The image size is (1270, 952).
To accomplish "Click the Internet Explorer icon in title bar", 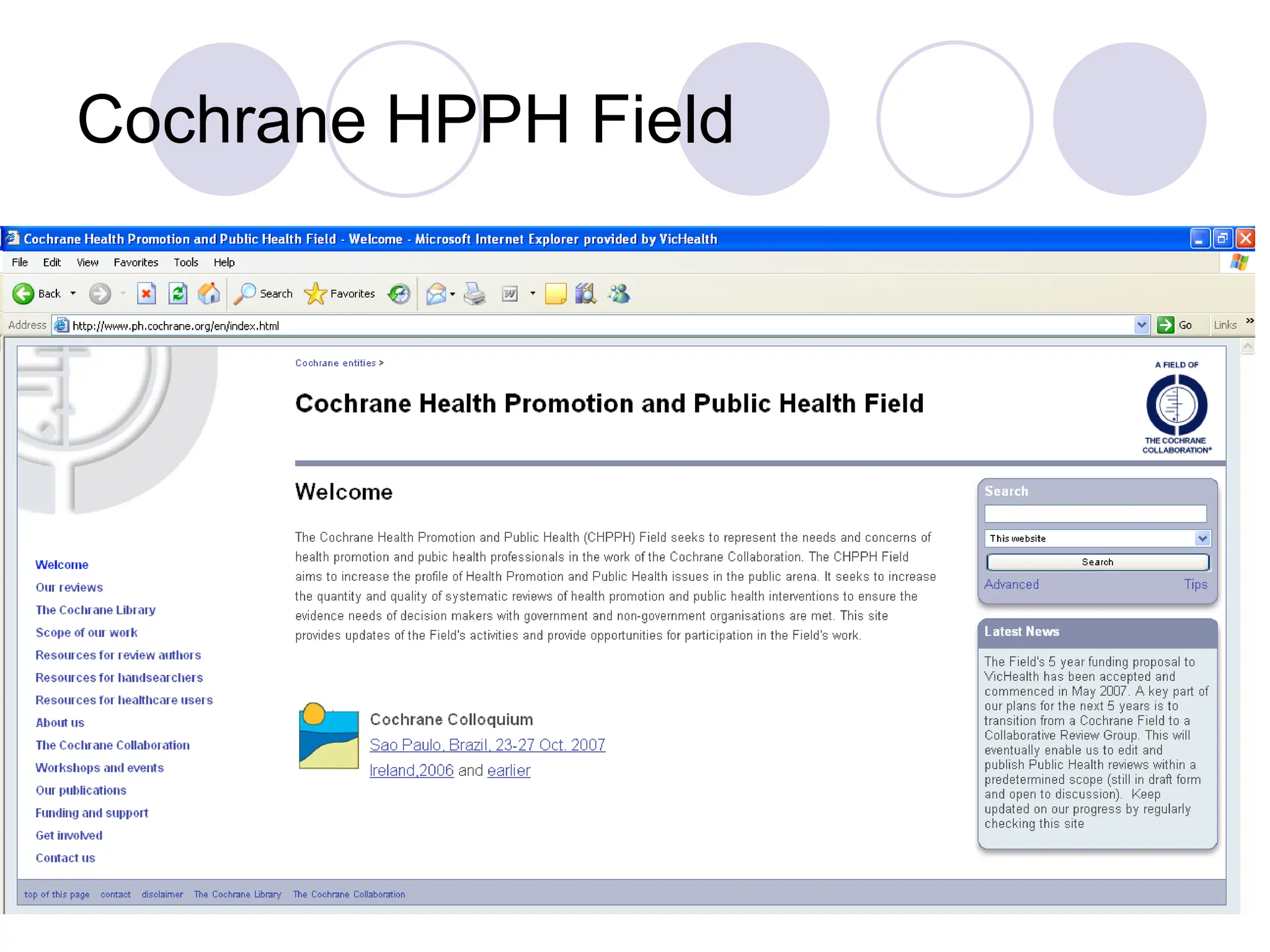I will (12, 239).
